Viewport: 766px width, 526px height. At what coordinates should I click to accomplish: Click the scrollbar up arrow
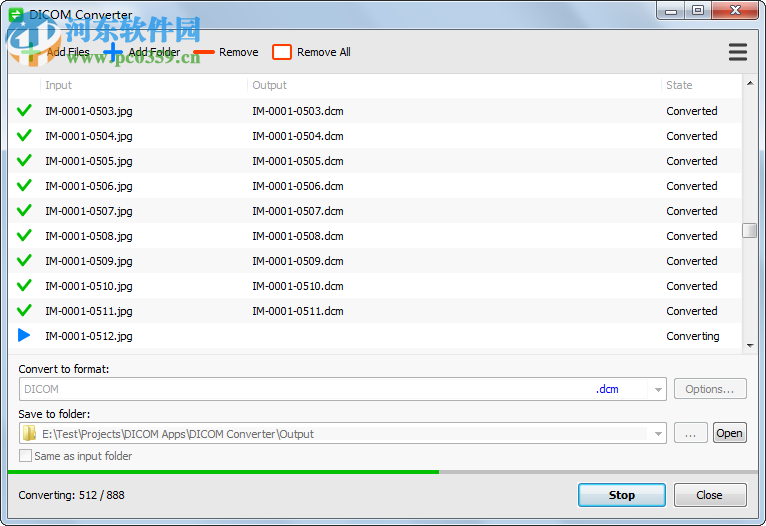[x=749, y=84]
